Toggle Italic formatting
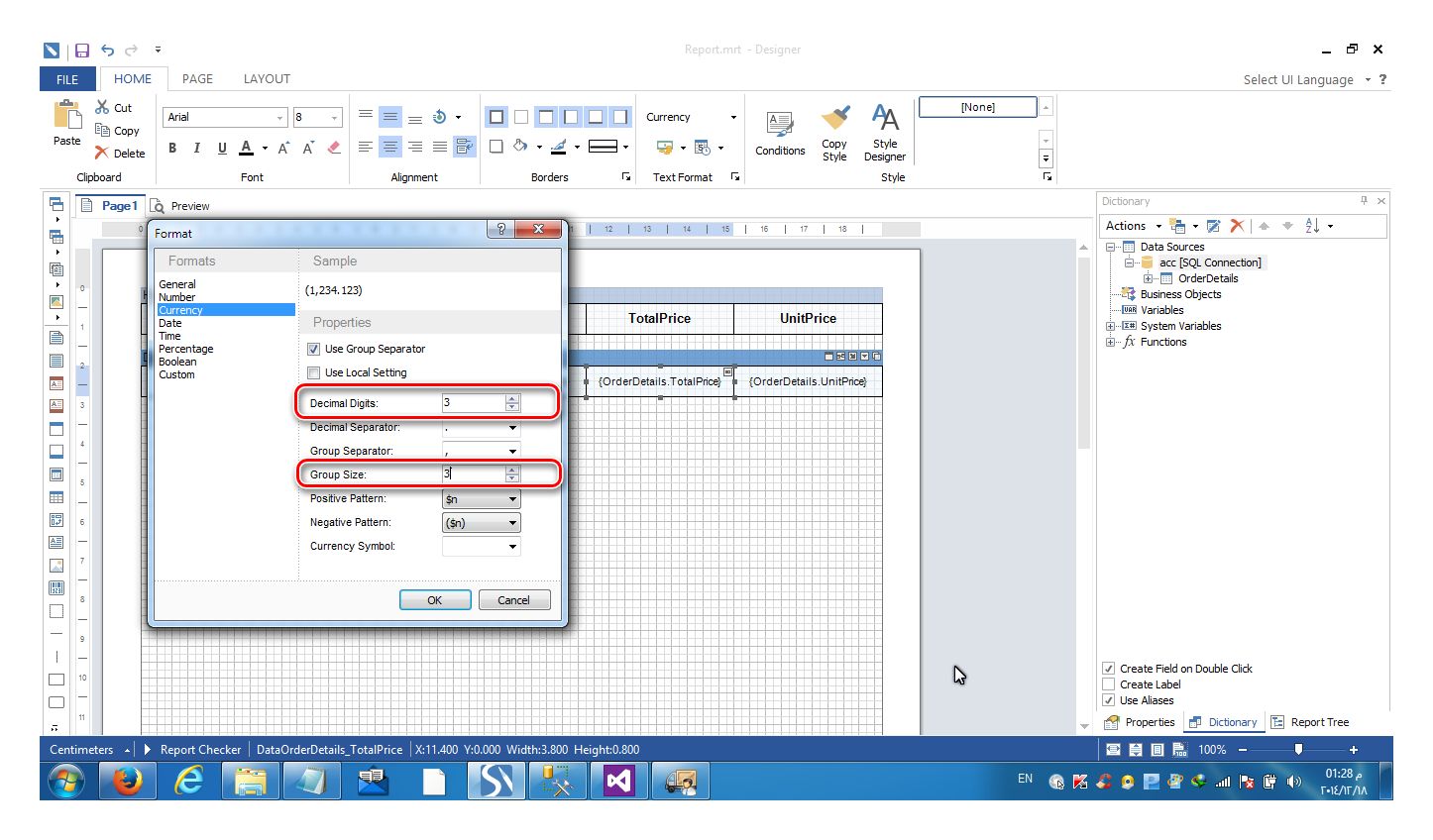Image resolution: width=1433 pixels, height=840 pixels. [x=197, y=148]
